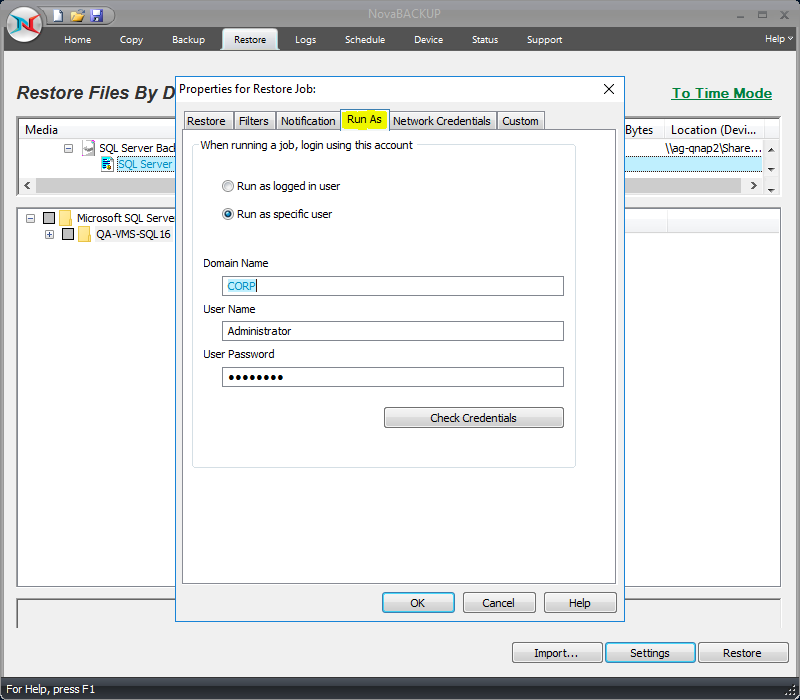The image size is (800, 700).
Task: Click Cancel in the properties dialog
Action: [x=499, y=603]
